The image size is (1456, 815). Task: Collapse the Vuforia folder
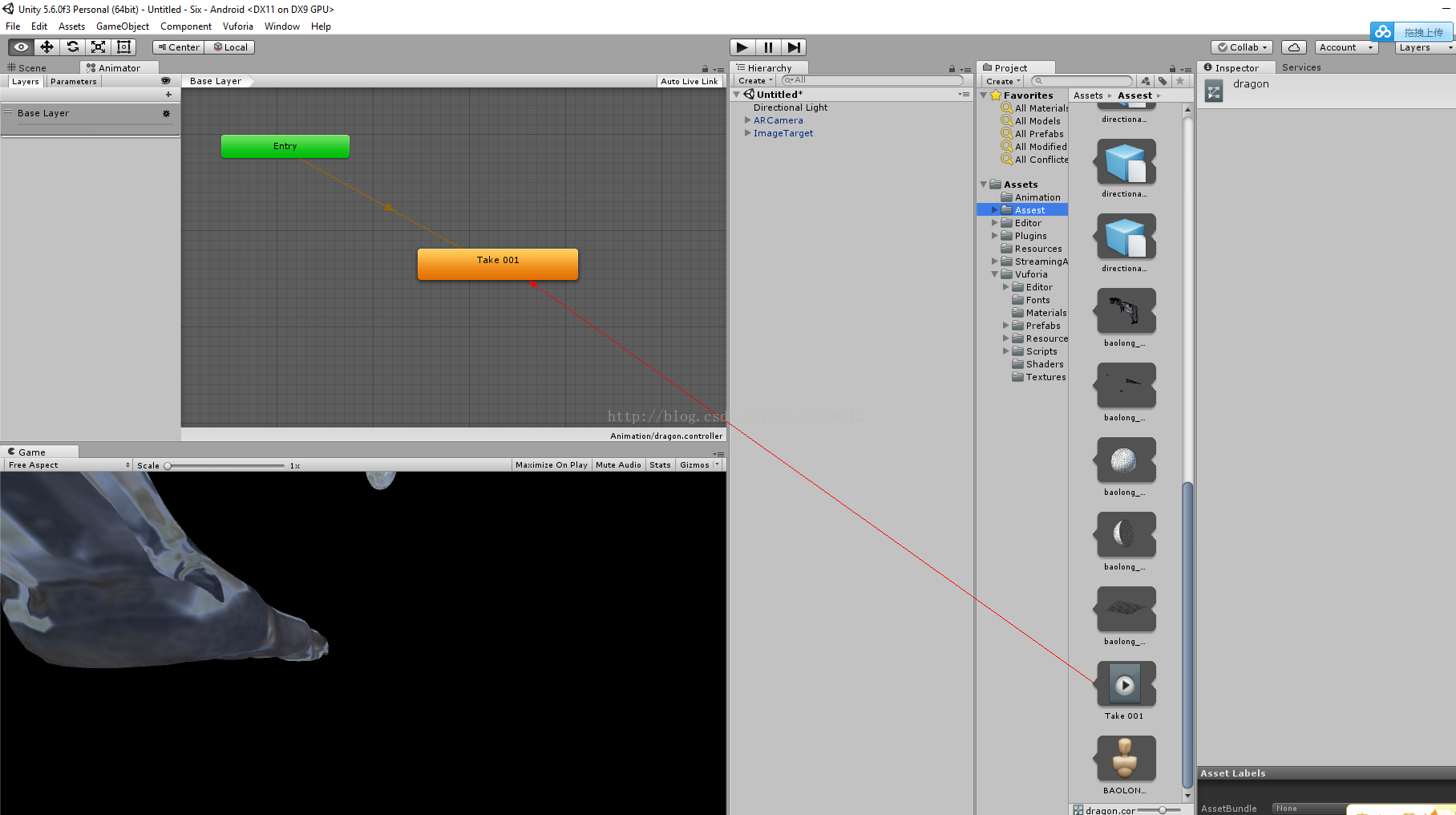pyautogui.click(x=995, y=274)
